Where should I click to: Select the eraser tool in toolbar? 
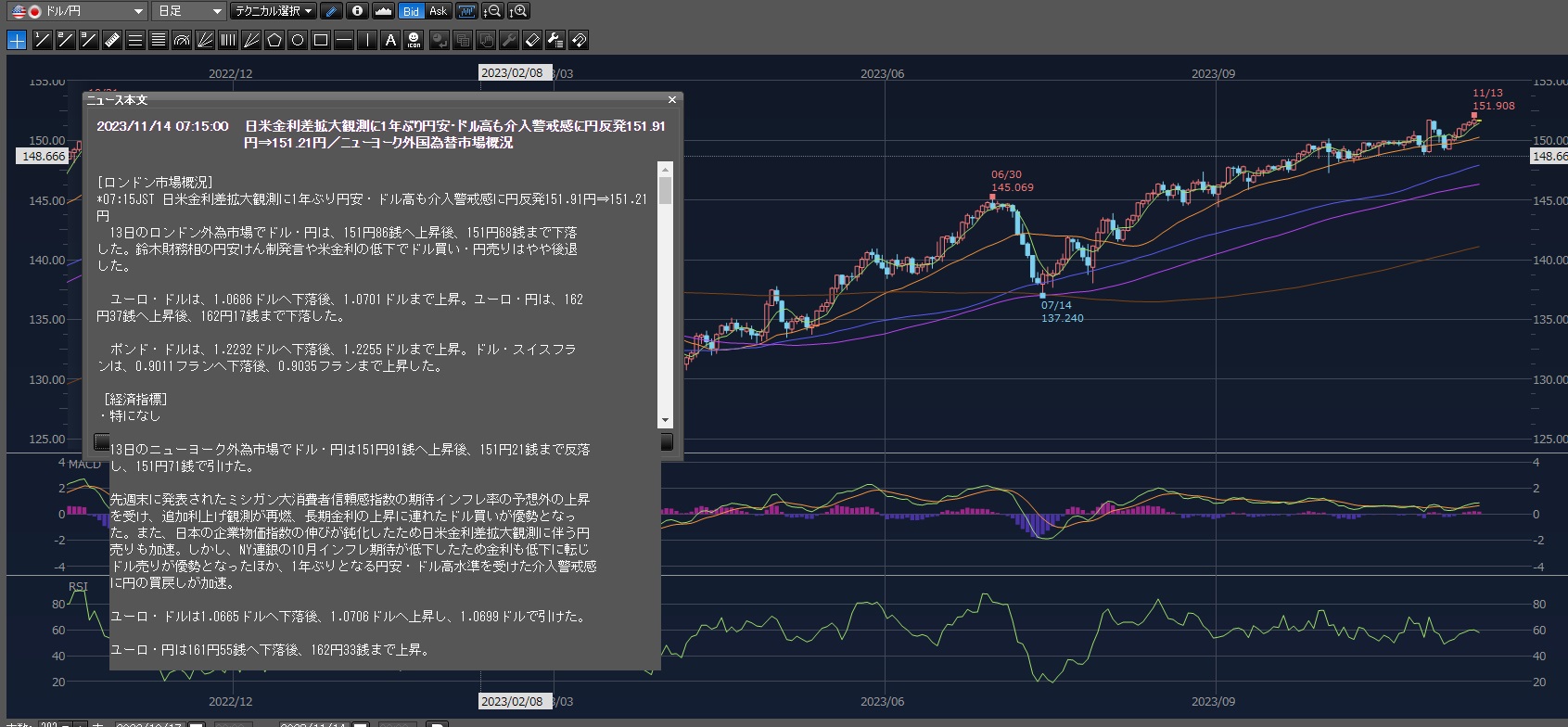tap(532, 40)
